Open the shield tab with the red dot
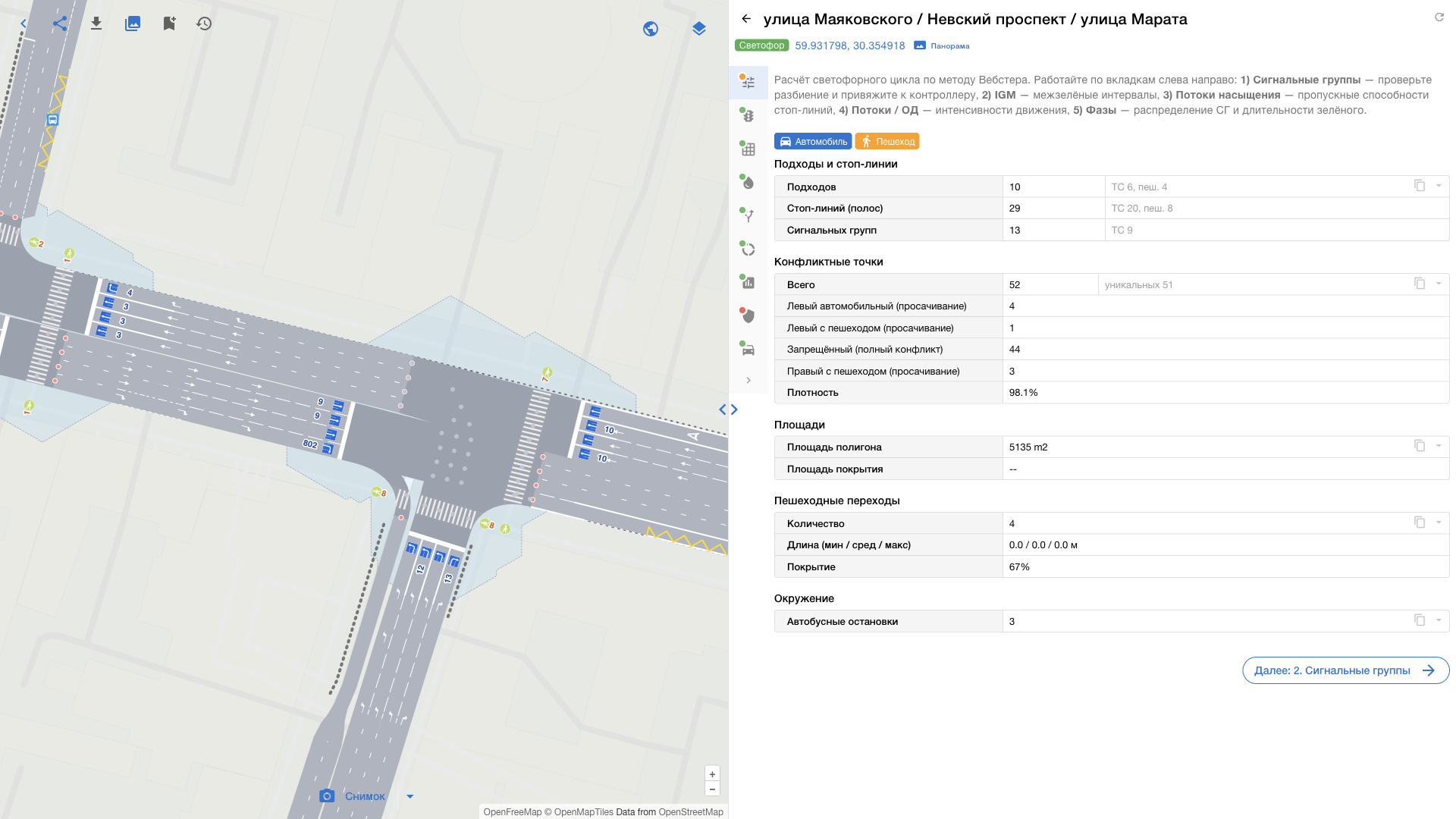Viewport: 1456px width, 819px height. point(748,315)
